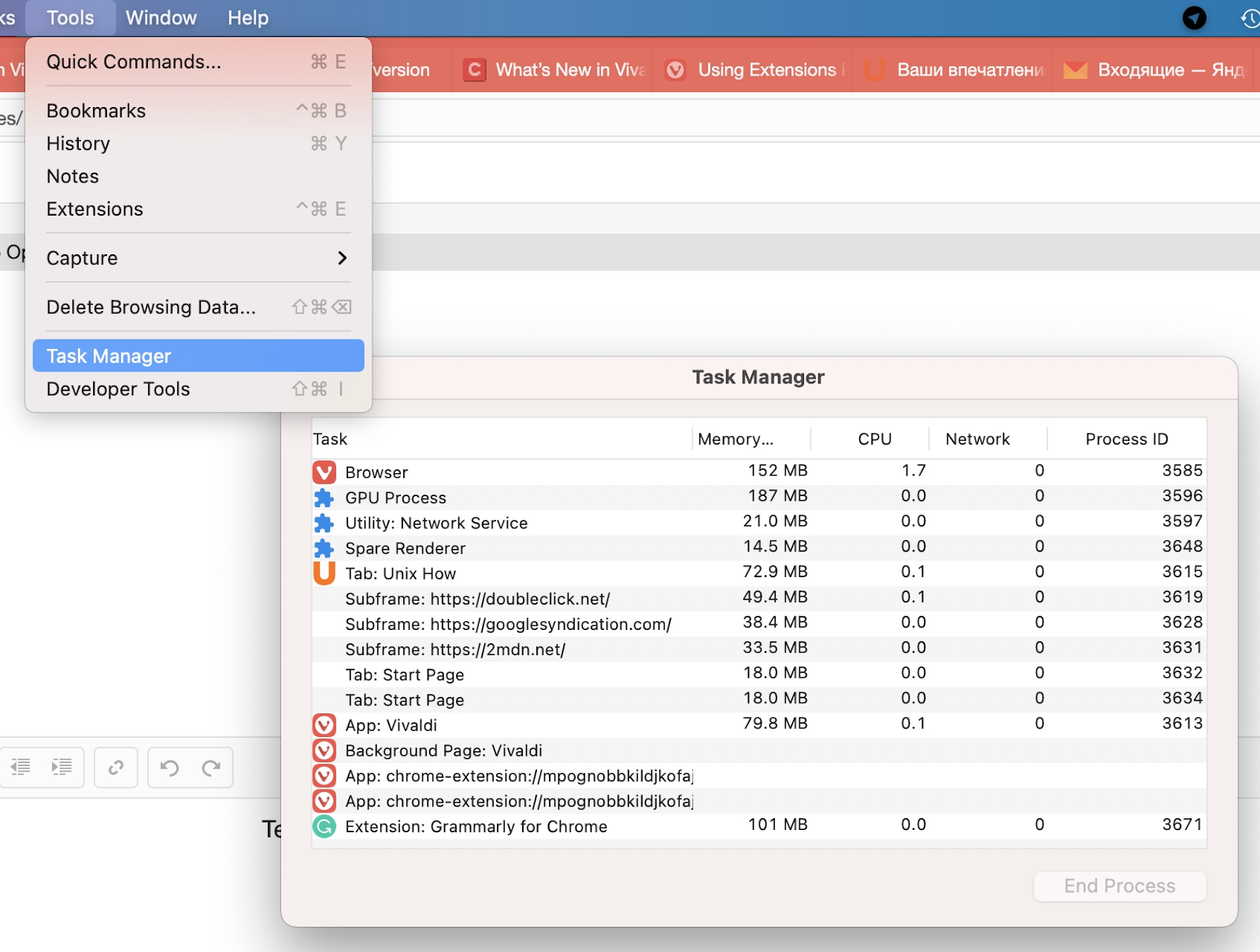Click the End Process button
This screenshot has height=952, width=1260.
point(1119,886)
